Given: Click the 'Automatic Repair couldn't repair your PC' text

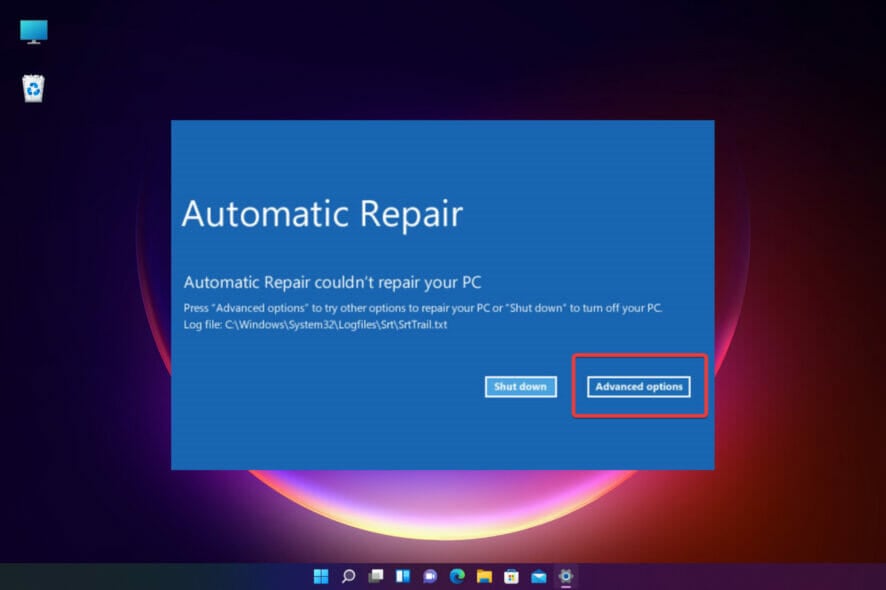Looking at the screenshot, I should pyautogui.click(x=332, y=282).
